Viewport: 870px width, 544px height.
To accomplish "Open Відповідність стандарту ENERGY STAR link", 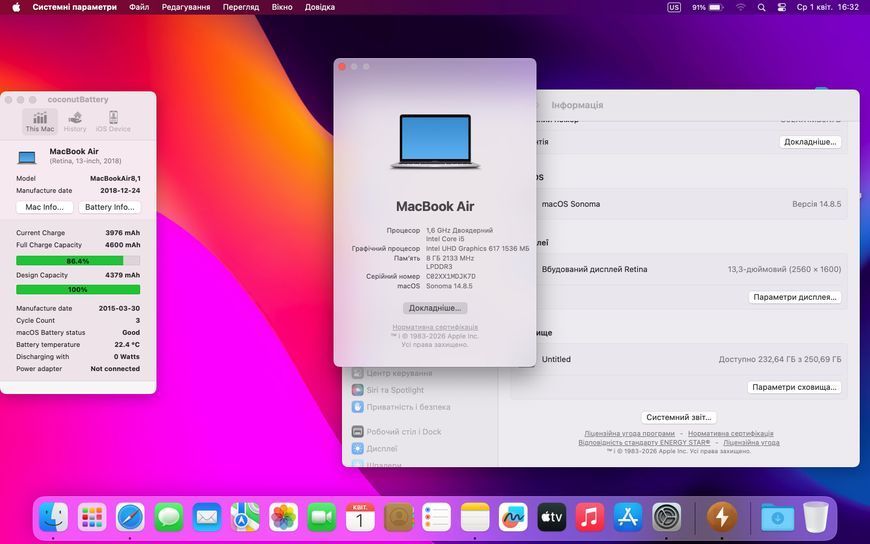I will coord(644,442).
